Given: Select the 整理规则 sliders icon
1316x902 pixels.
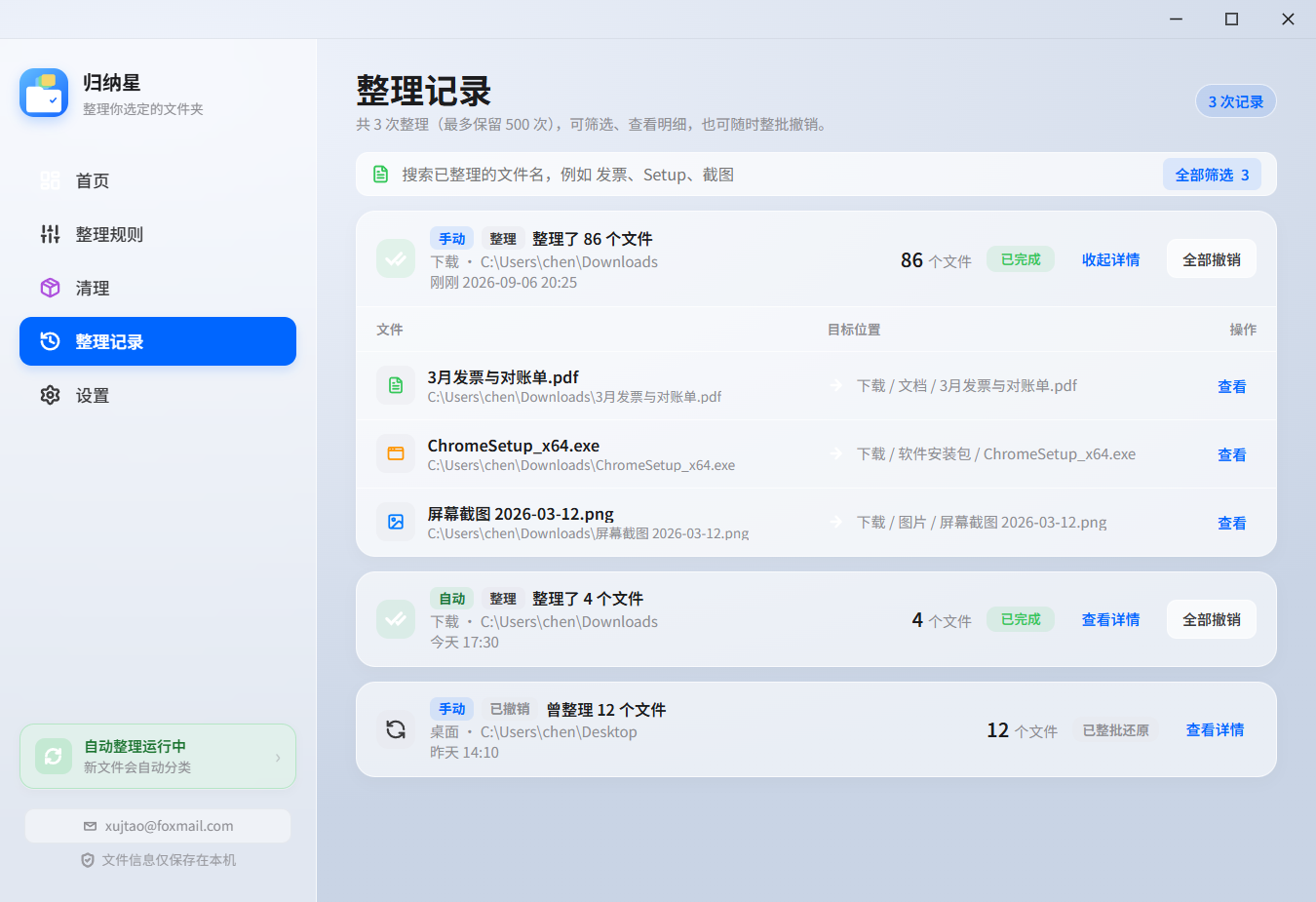Looking at the screenshot, I should click(x=50, y=234).
